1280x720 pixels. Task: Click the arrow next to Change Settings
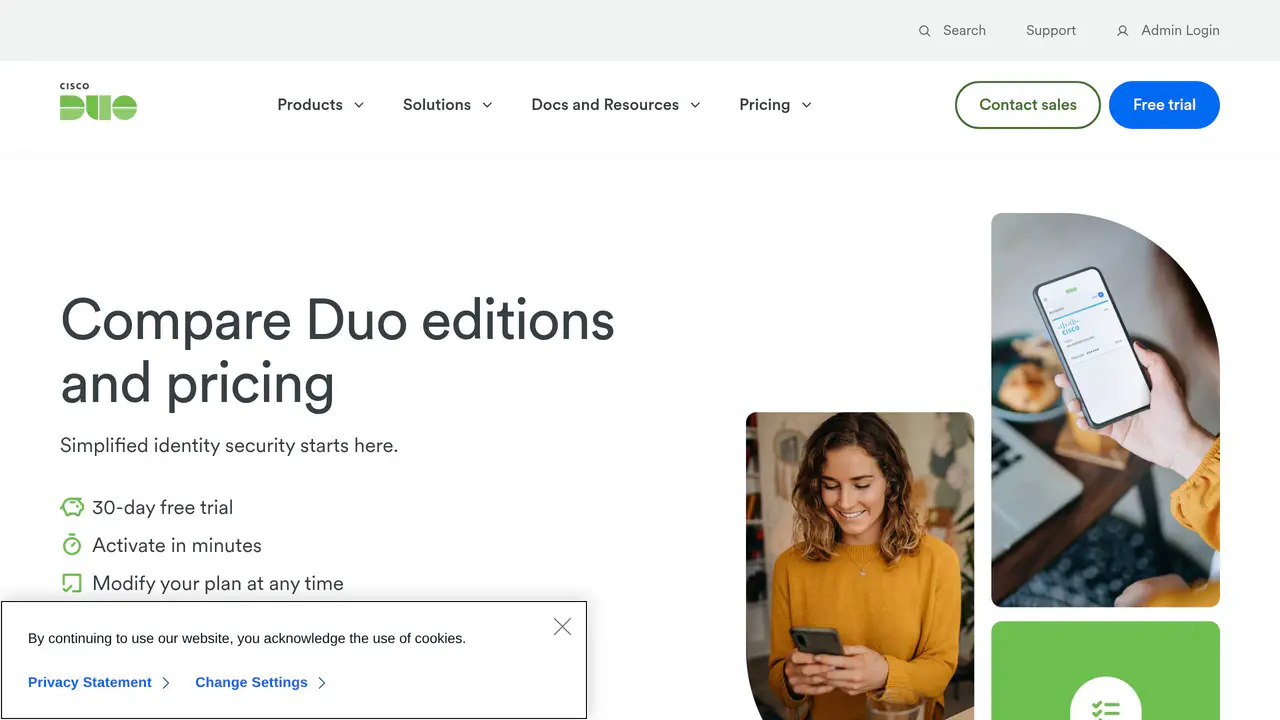[x=322, y=683]
